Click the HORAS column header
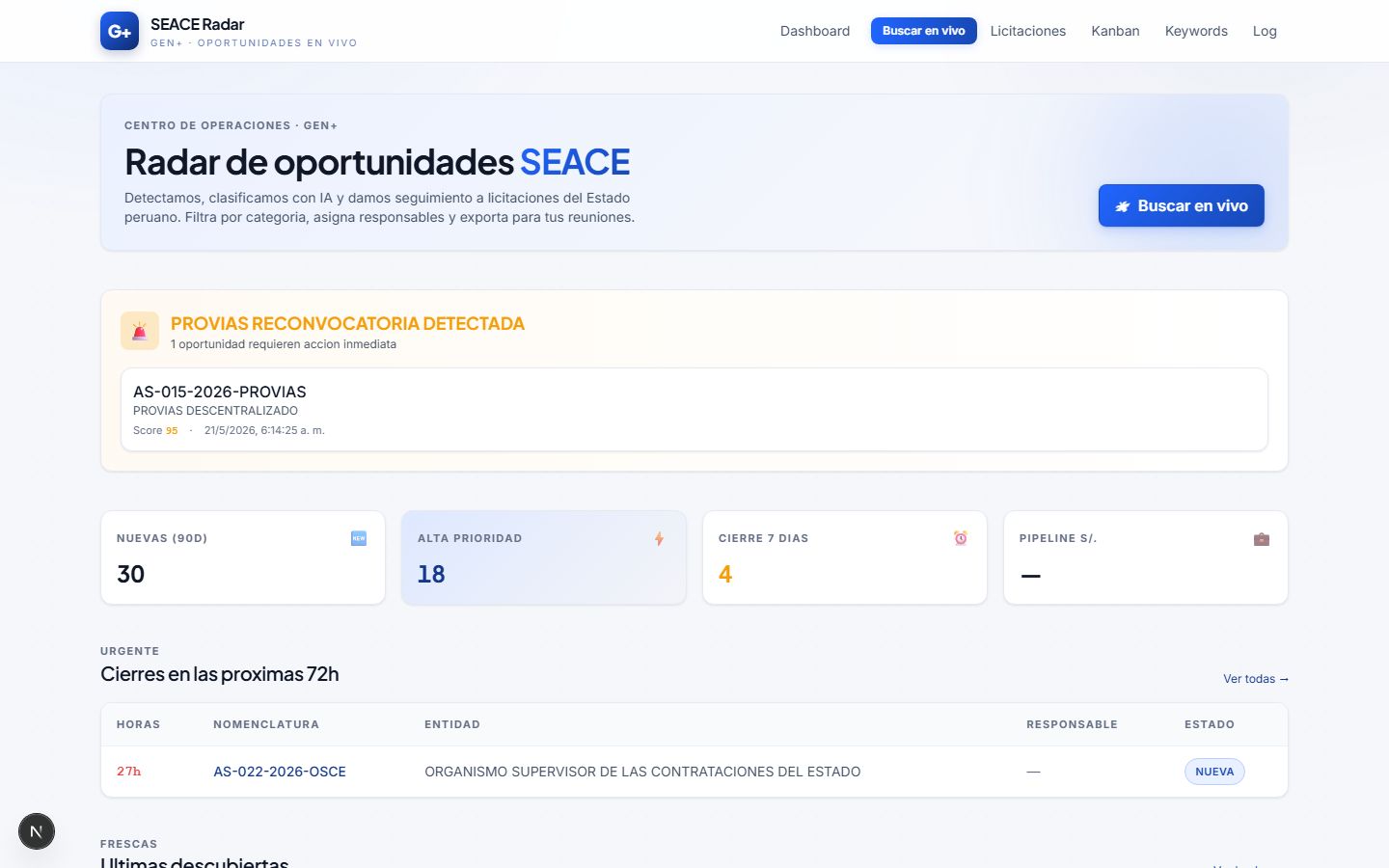 (139, 724)
